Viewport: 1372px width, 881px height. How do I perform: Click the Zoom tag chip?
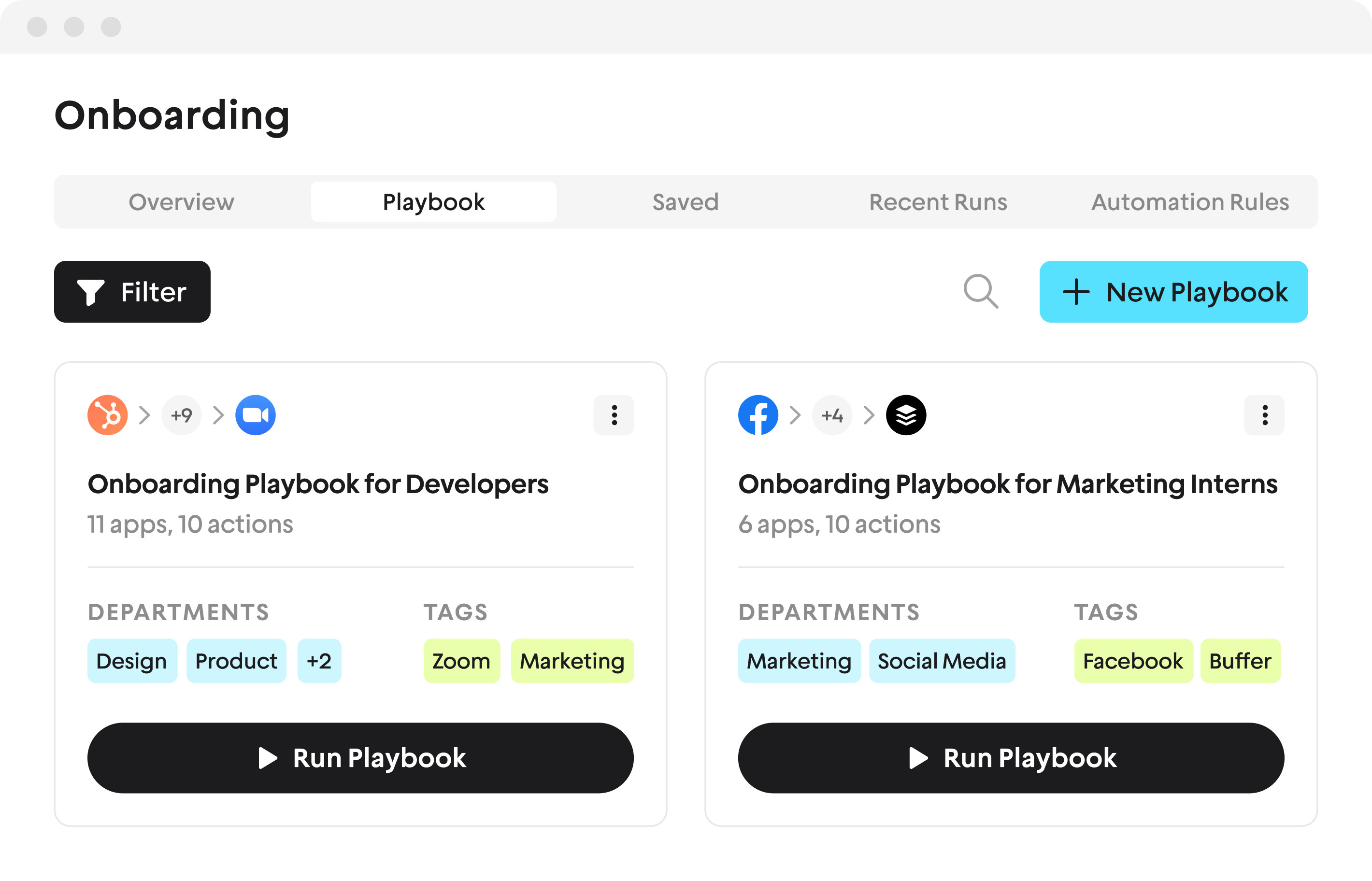[x=462, y=661]
